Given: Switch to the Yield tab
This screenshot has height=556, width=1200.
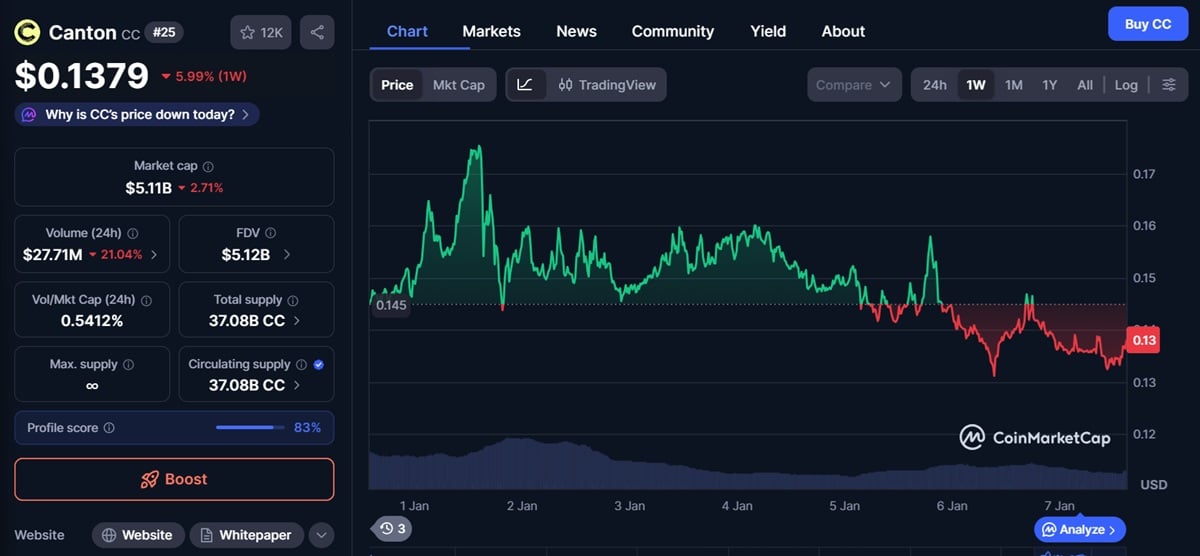Looking at the screenshot, I should point(768,31).
